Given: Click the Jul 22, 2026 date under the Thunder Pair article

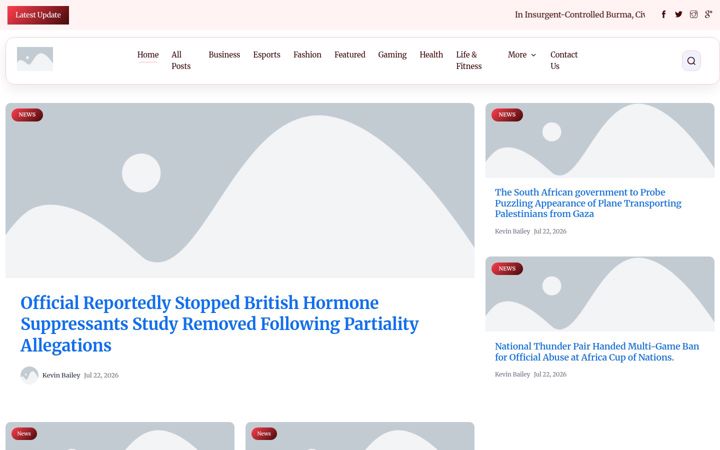Looking at the screenshot, I should pyautogui.click(x=550, y=375).
